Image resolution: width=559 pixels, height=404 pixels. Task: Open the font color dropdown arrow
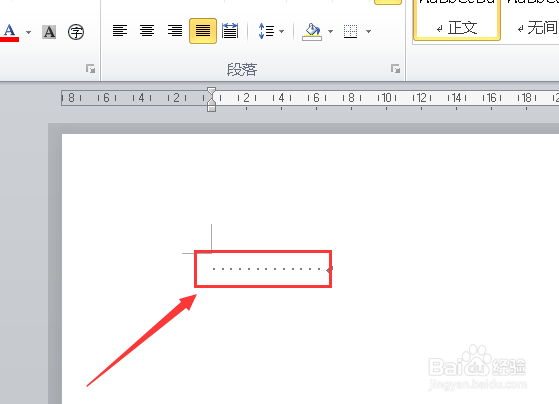click(29, 32)
